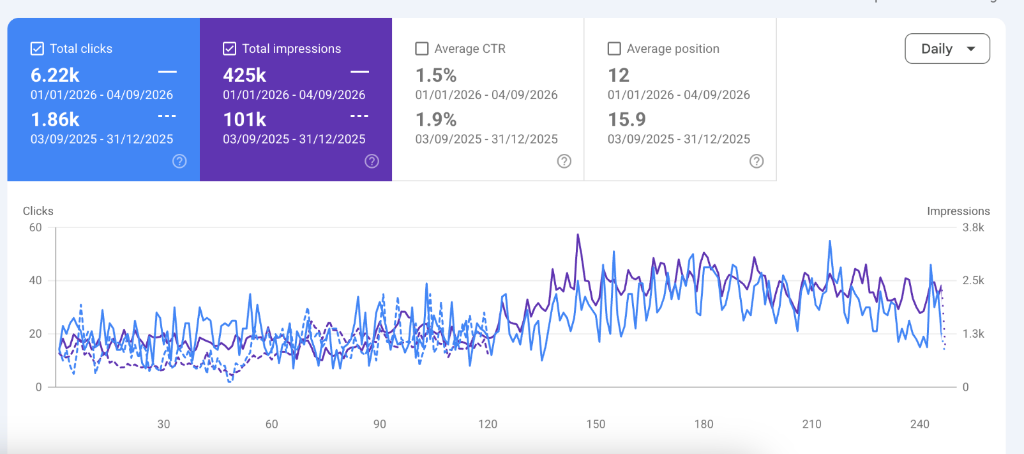
Task: Select the 425k total impressions value
Action: (x=244, y=75)
